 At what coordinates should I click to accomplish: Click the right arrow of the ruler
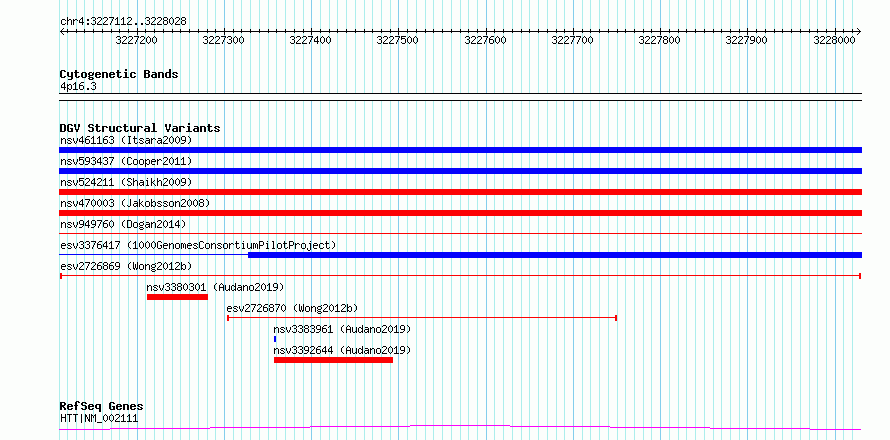coord(859,31)
